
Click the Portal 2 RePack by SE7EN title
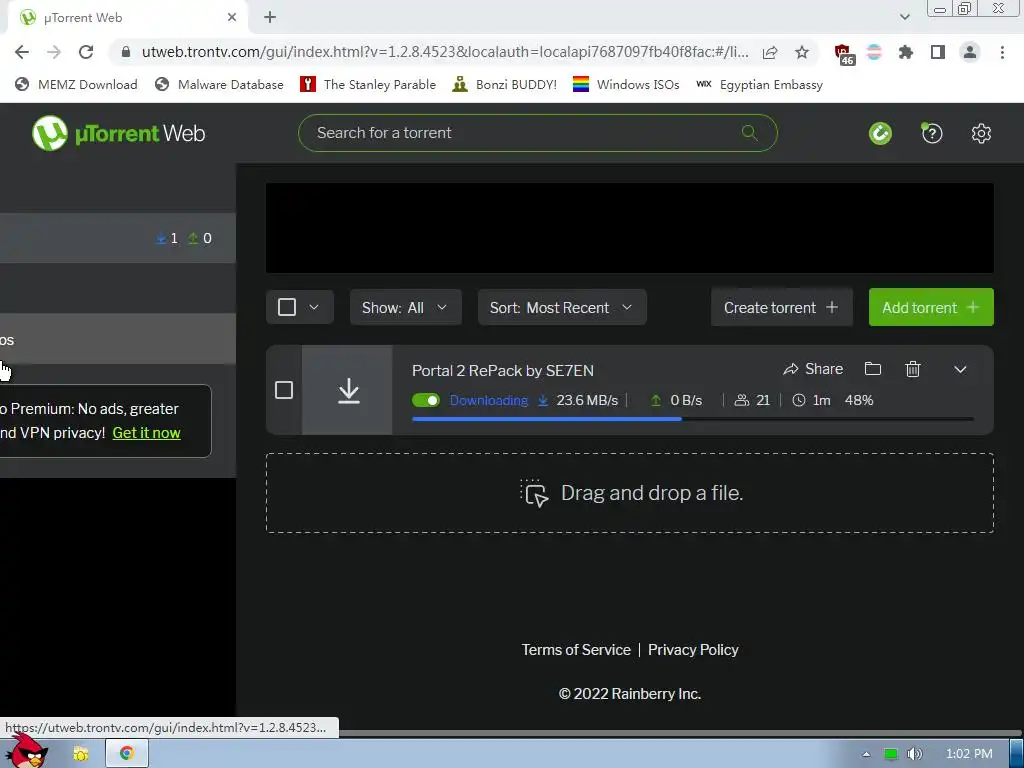point(503,370)
